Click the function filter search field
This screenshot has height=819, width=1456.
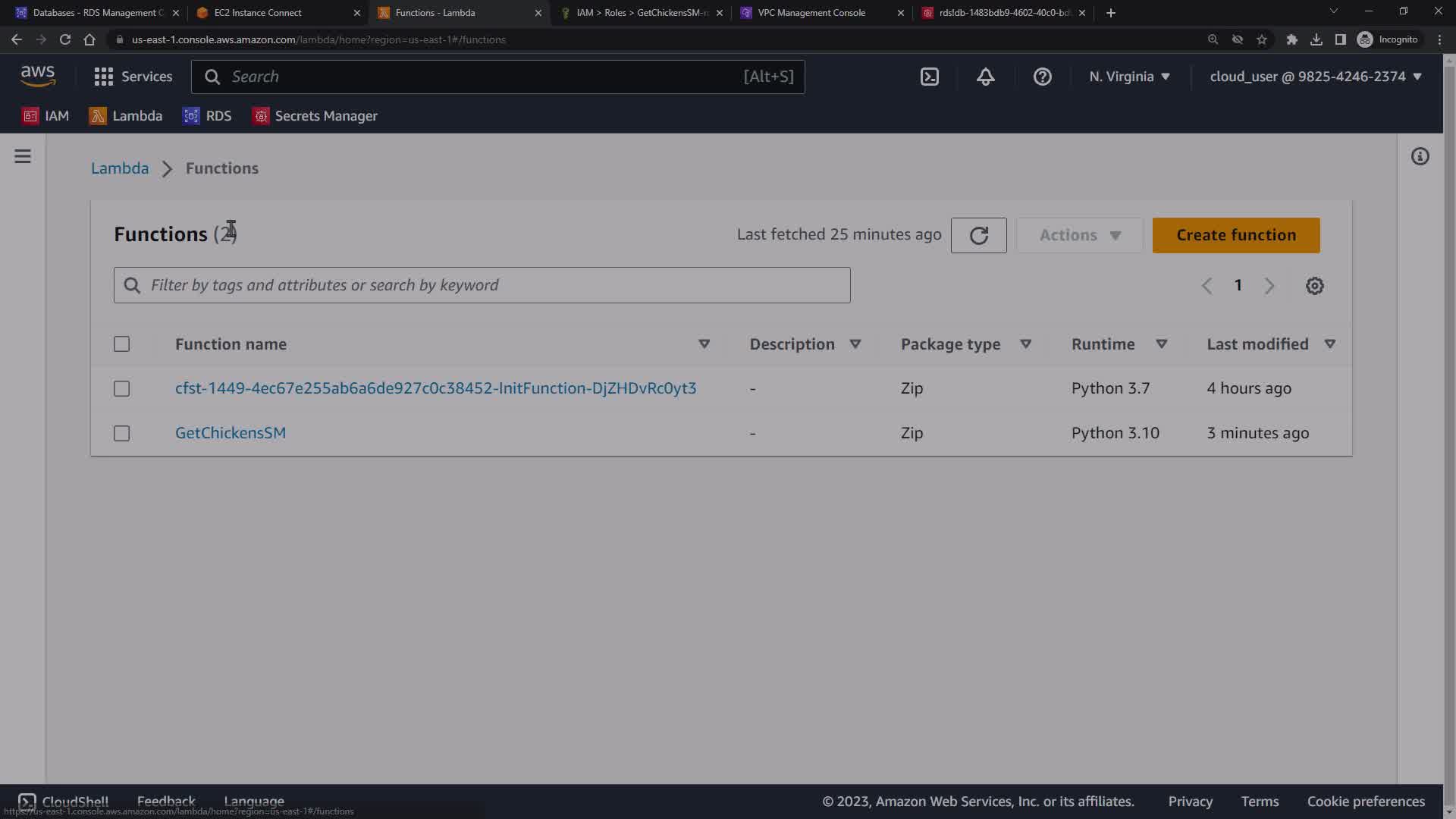pyautogui.click(x=482, y=285)
